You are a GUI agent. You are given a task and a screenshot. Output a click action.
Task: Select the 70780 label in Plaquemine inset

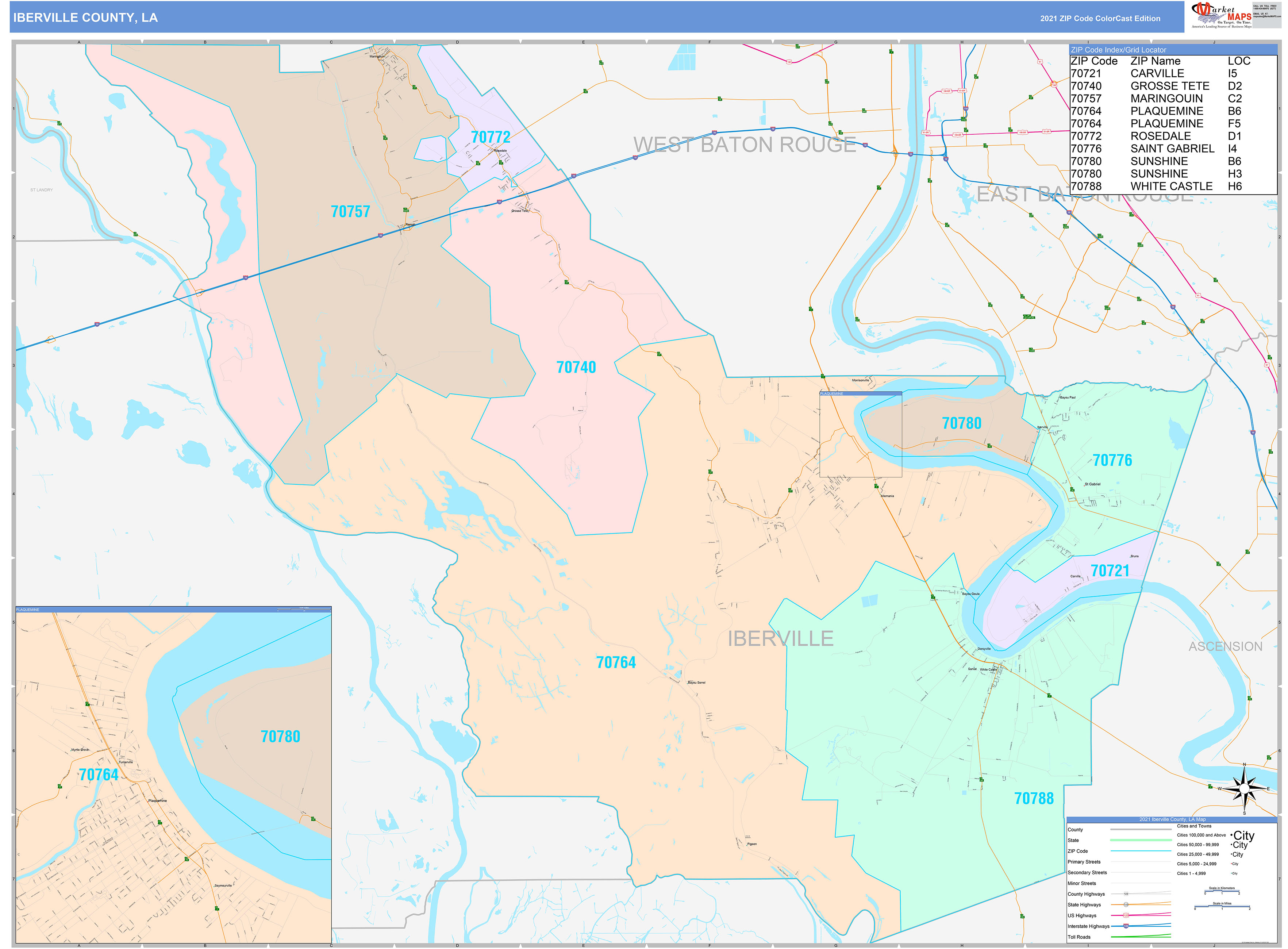click(x=280, y=737)
